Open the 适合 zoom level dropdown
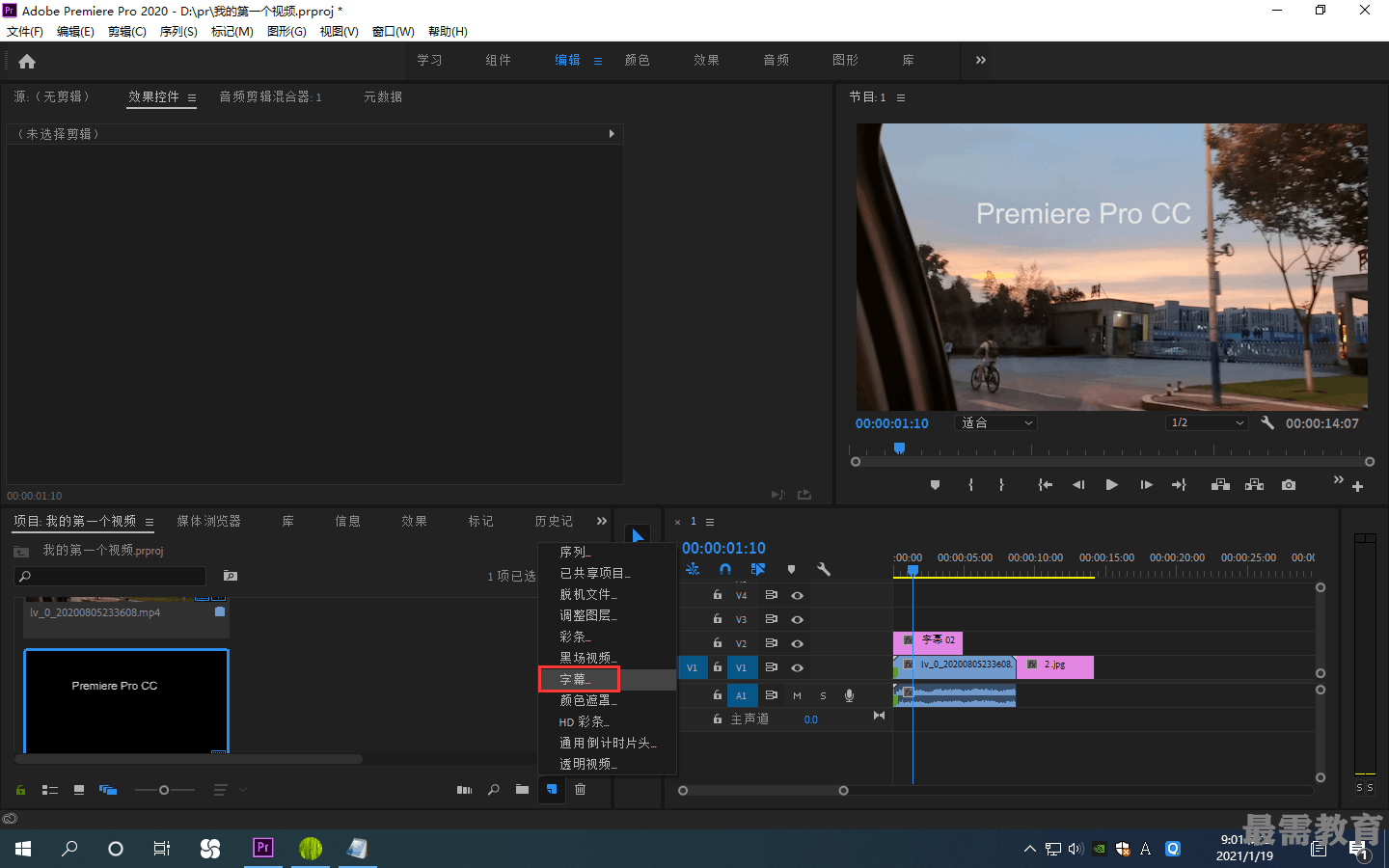The width and height of the screenshot is (1389, 868). 996,422
